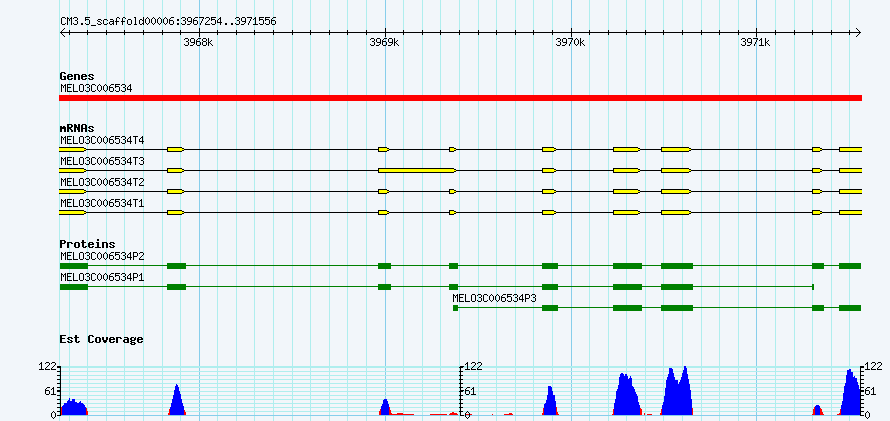Open protein label MELO3C006534P2
Screen dimensions: 890x421
tap(103, 256)
